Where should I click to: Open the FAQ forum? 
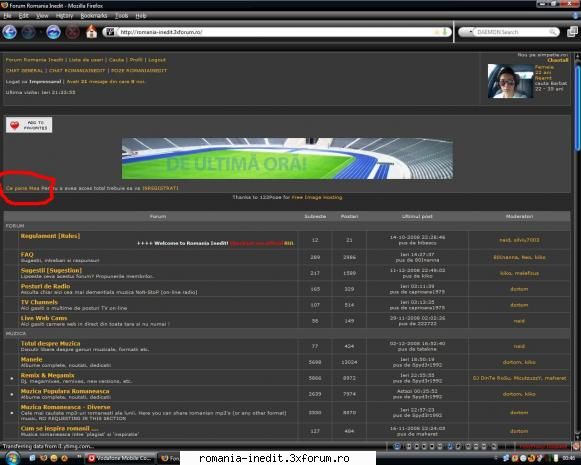point(27,254)
